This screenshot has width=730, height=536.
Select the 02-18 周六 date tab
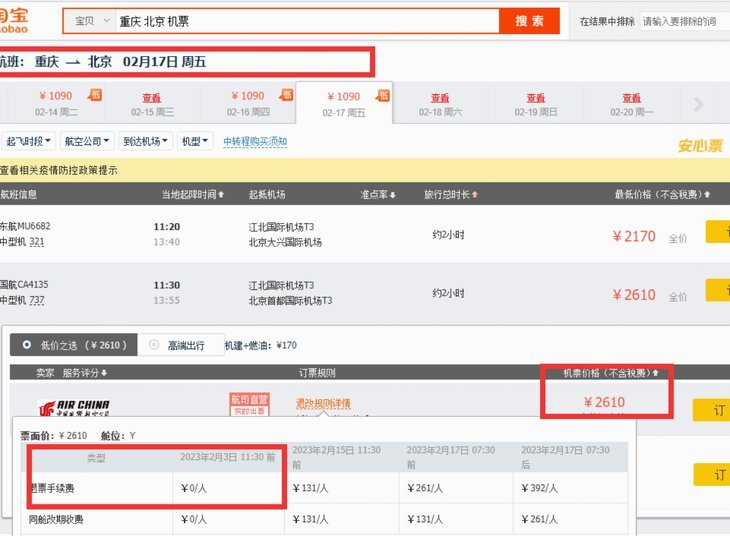click(x=440, y=104)
